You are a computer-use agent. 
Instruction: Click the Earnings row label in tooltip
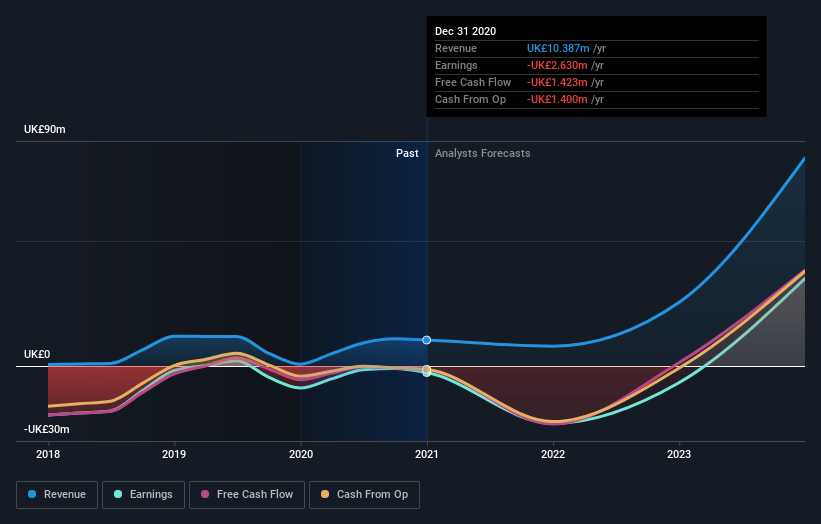coord(456,65)
